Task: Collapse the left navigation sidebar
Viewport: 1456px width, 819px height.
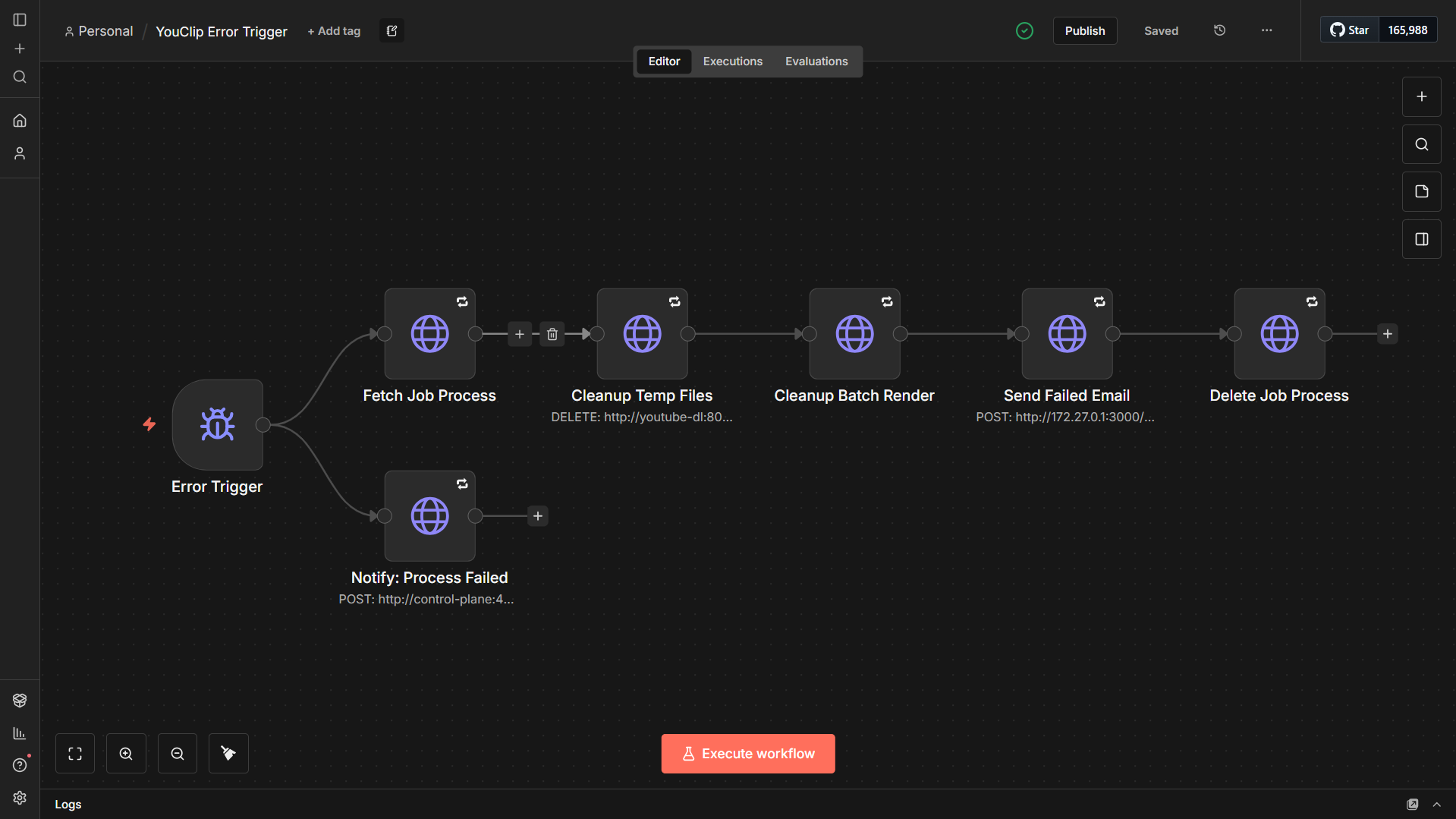Action: pyautogui.click(x=19, y=20)
